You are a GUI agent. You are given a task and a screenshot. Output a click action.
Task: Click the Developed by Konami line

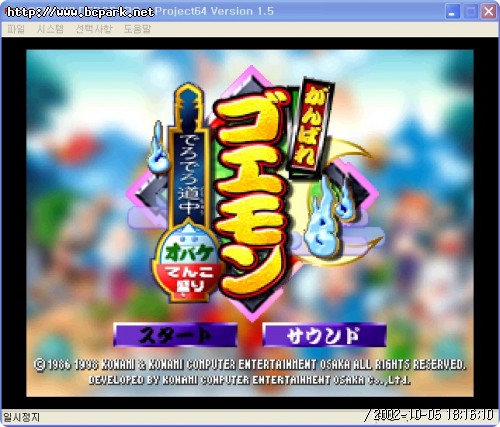coord(250,380)
